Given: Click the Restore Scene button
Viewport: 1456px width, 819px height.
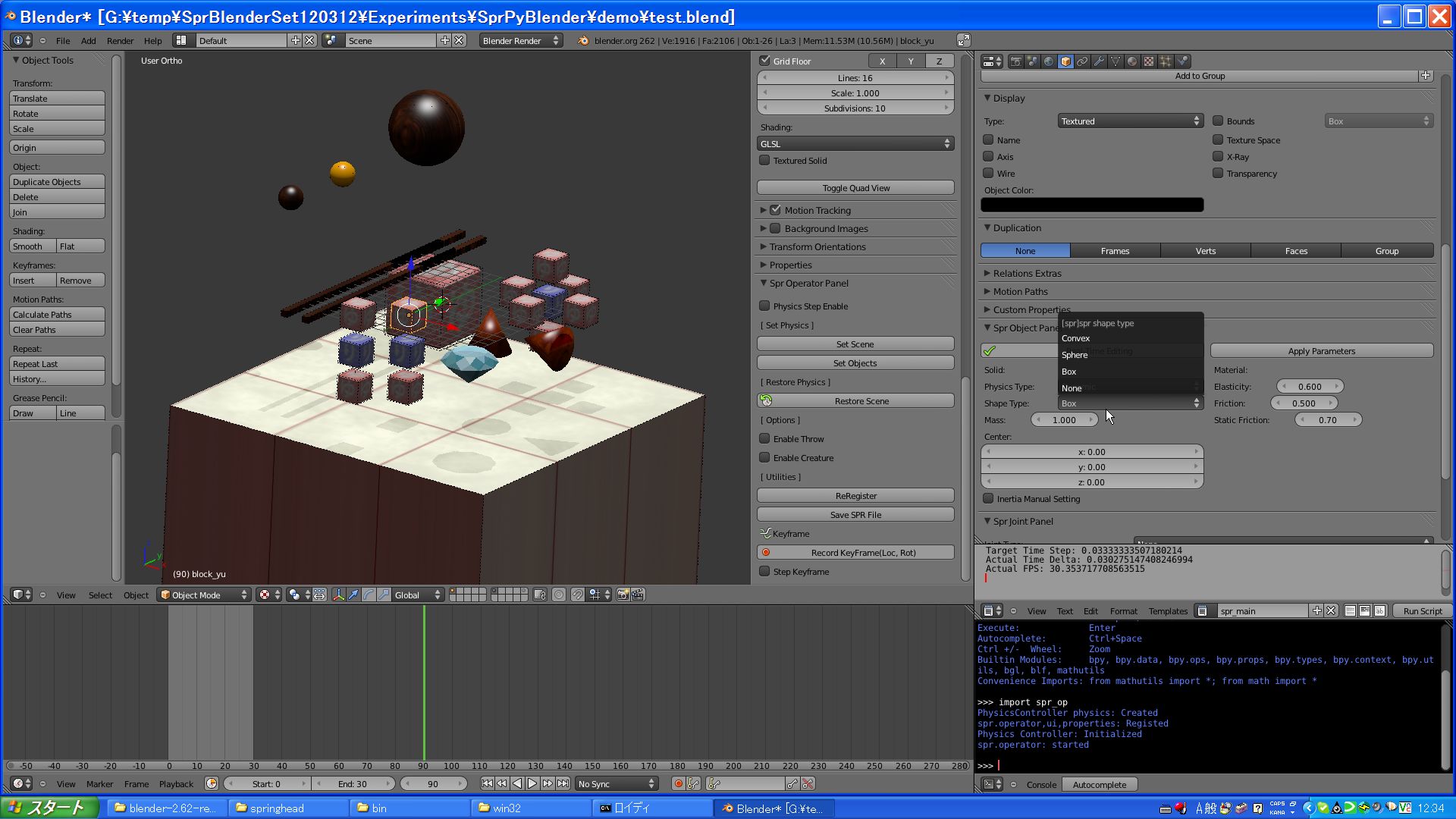Looking at the screenshot, I should click(855, 400).
